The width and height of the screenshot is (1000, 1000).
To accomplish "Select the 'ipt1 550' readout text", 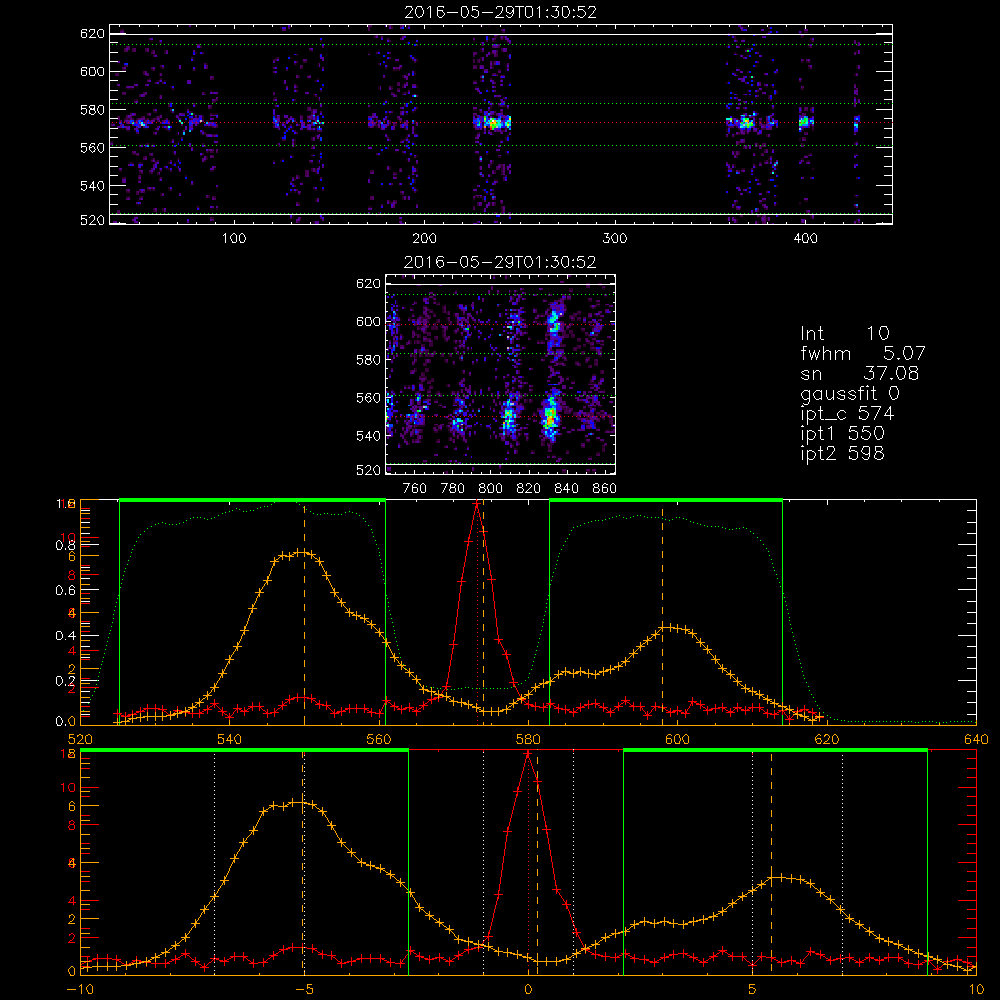I will tap(842, 434).
